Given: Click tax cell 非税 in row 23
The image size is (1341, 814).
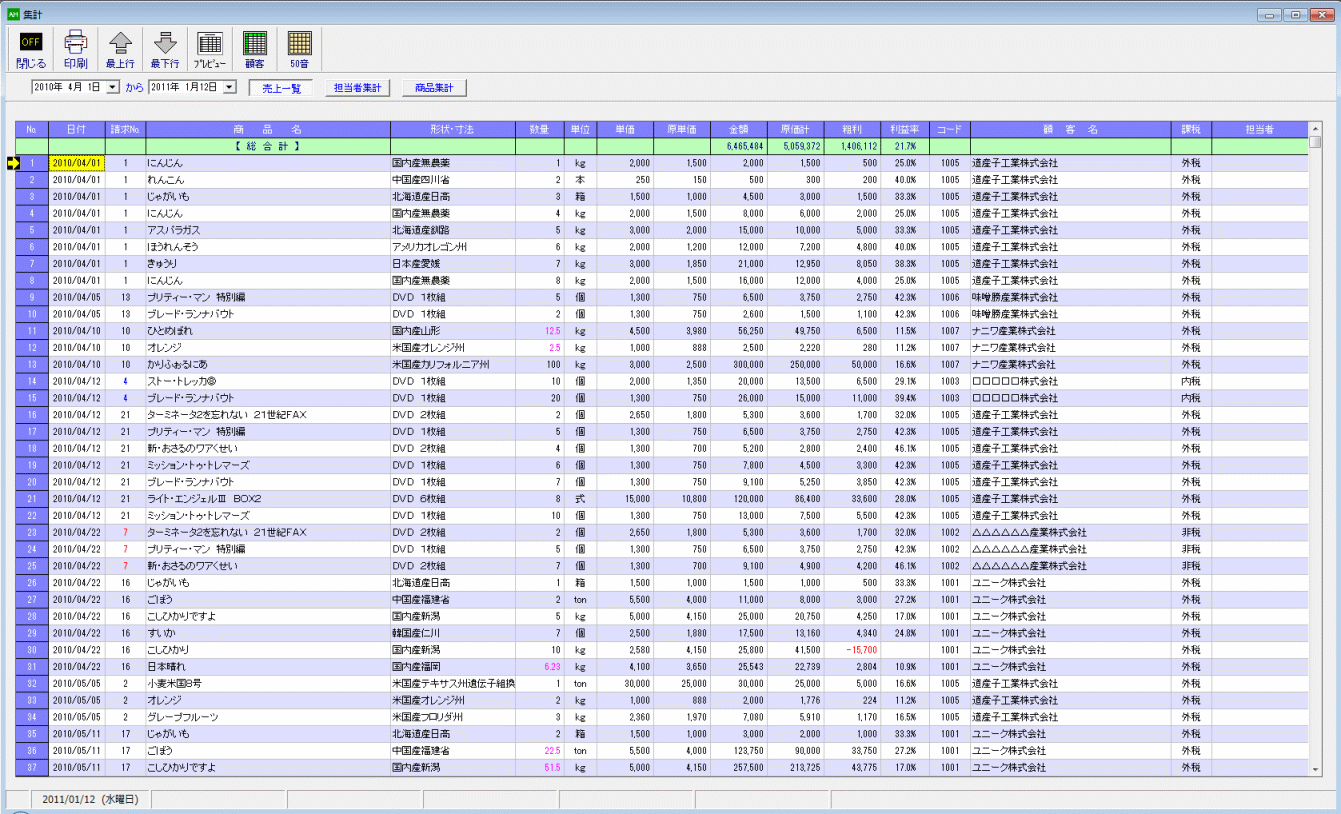Looking at the screenshot, I should point(1191,532).
